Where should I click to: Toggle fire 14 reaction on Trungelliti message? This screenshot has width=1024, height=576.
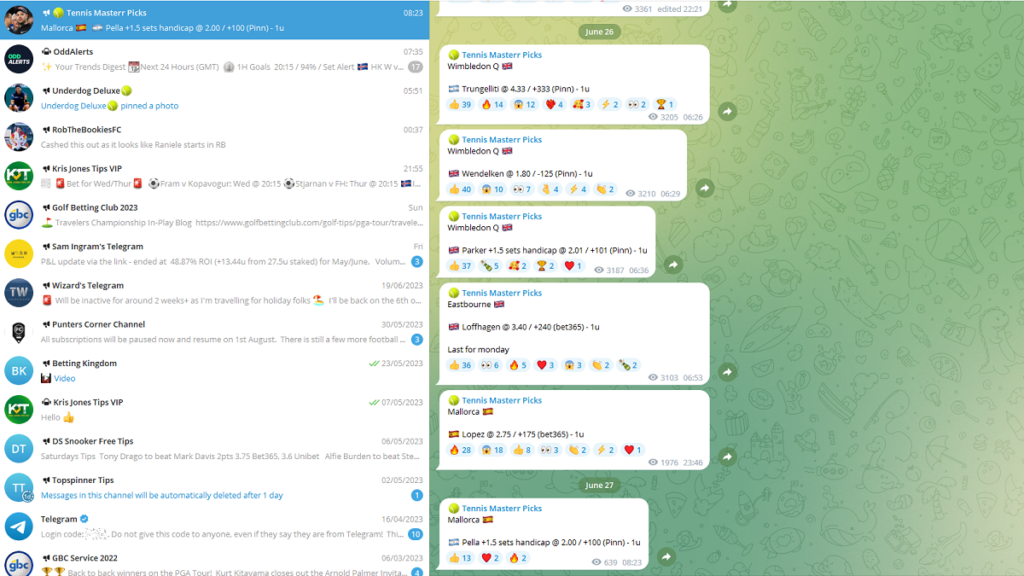[492, 104]
